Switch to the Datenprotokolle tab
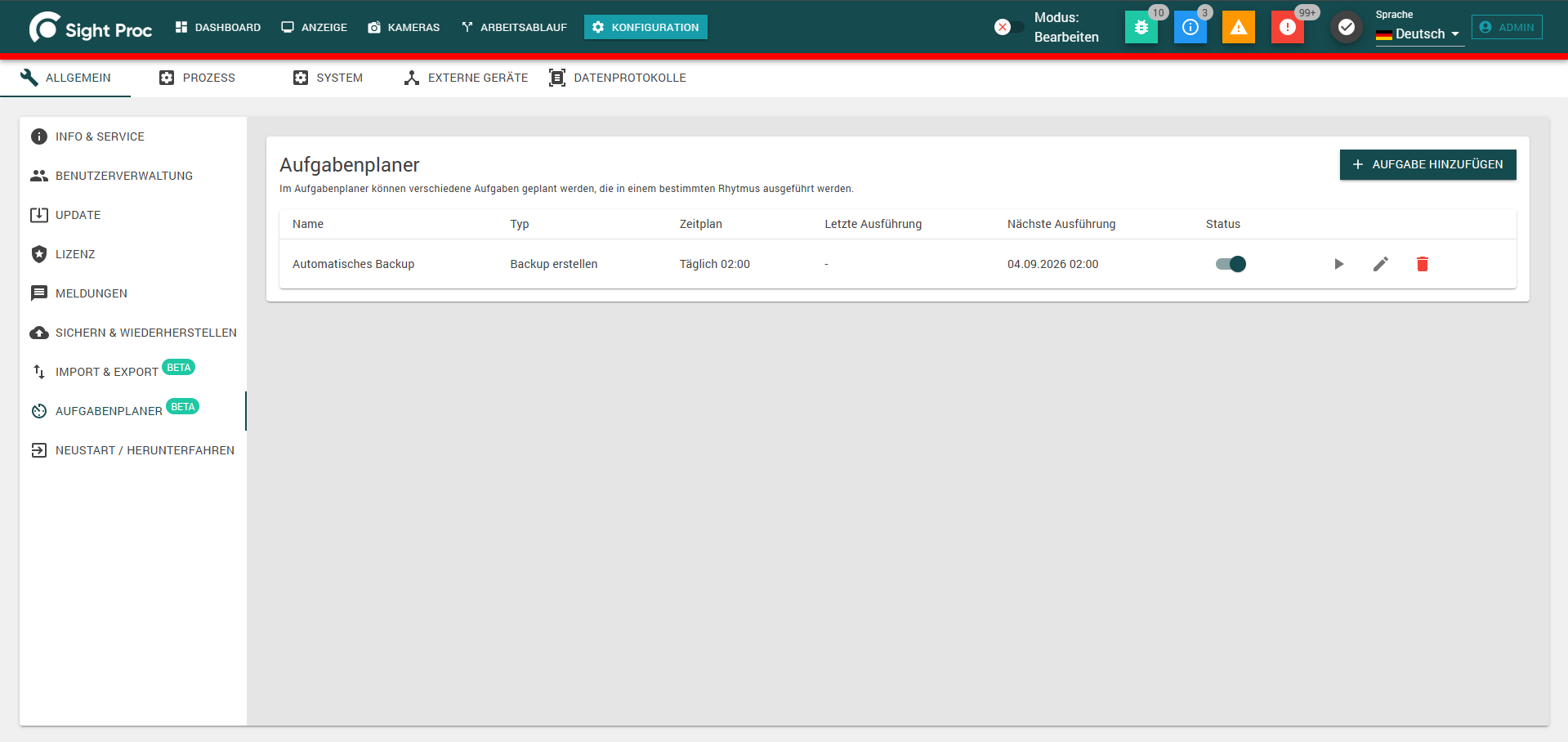Image resolution: width=1568 pixels, height=742 pixels. click(618, 78)
